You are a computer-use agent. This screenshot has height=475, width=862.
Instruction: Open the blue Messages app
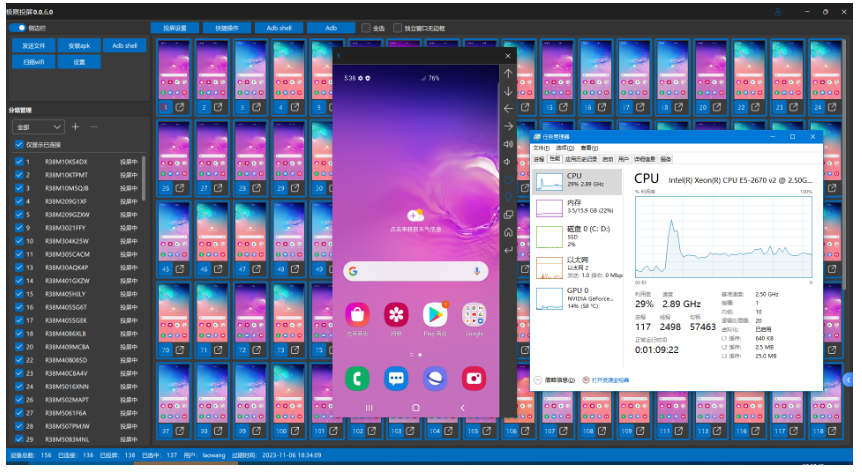point(396,379)
